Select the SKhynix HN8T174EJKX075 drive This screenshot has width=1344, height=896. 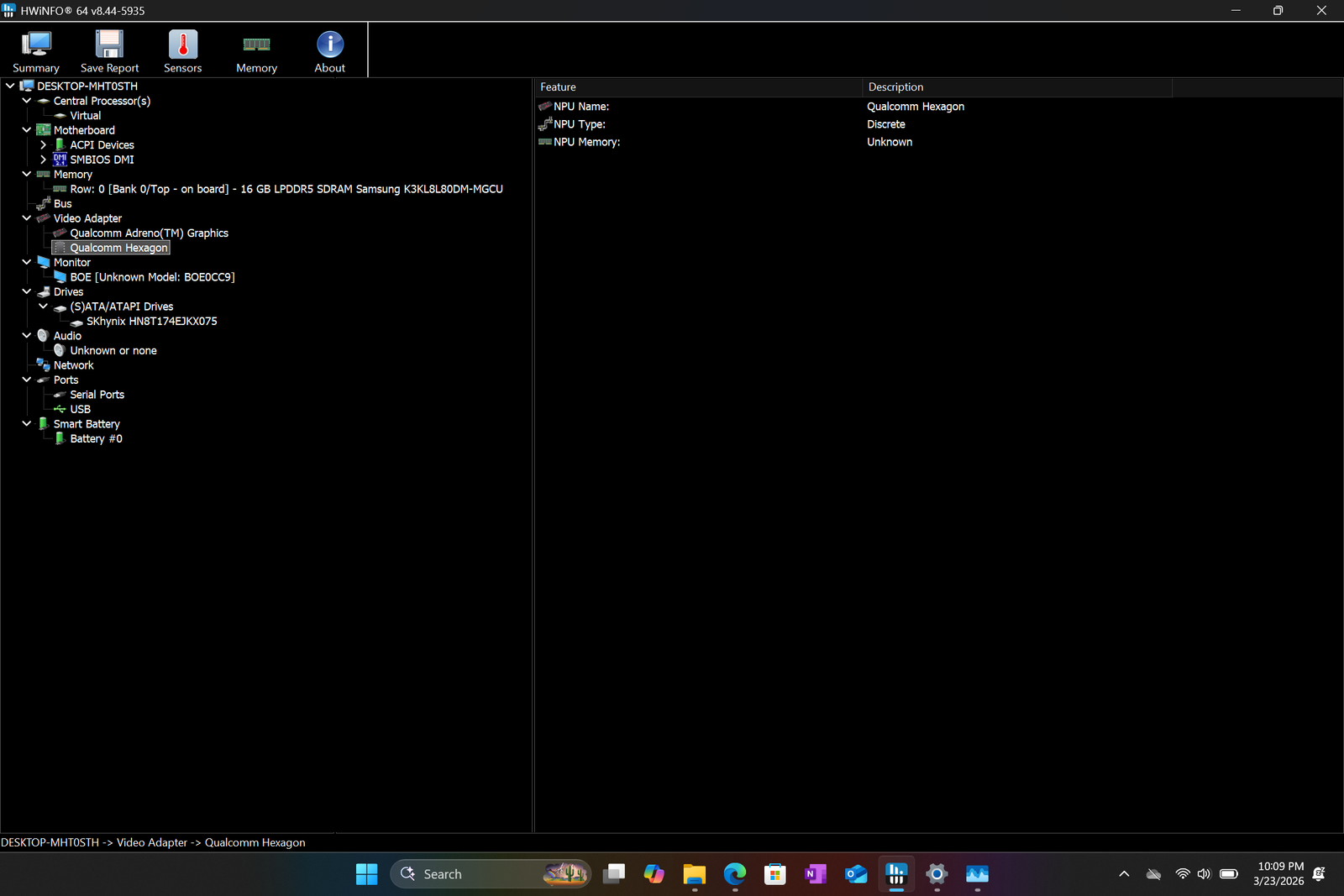click(151, 322)
